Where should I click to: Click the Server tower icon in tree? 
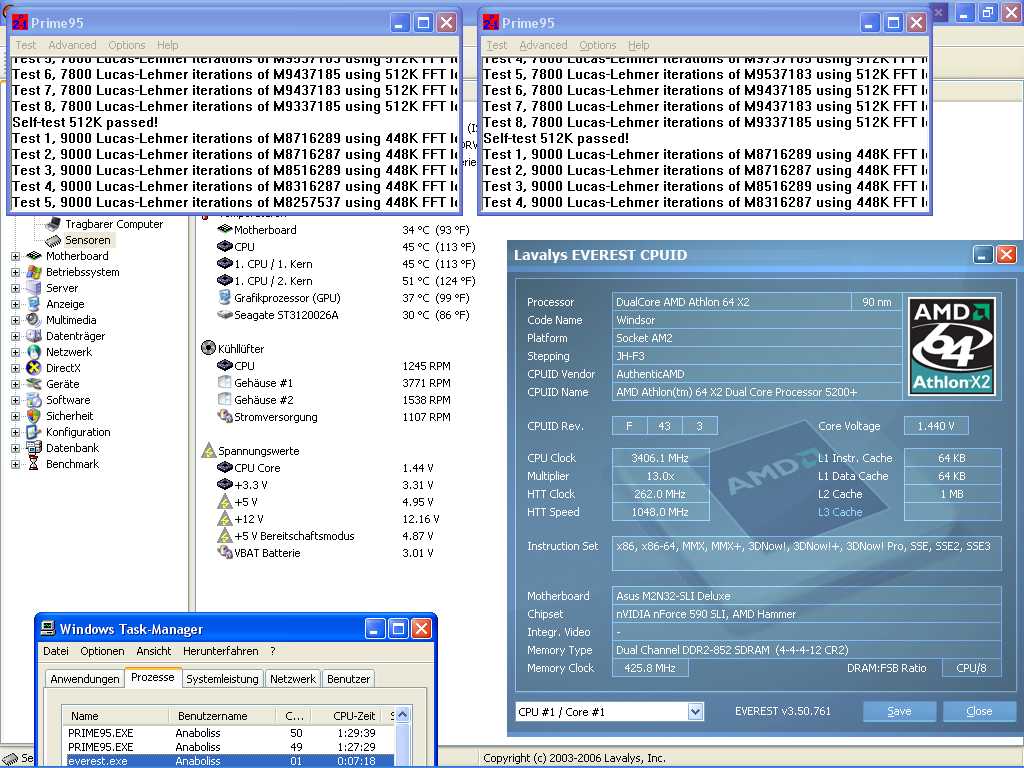coord(34,288)
